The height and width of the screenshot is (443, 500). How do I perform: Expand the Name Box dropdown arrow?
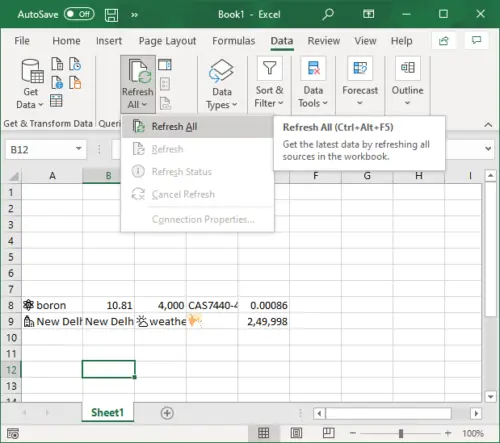point(79,149)
